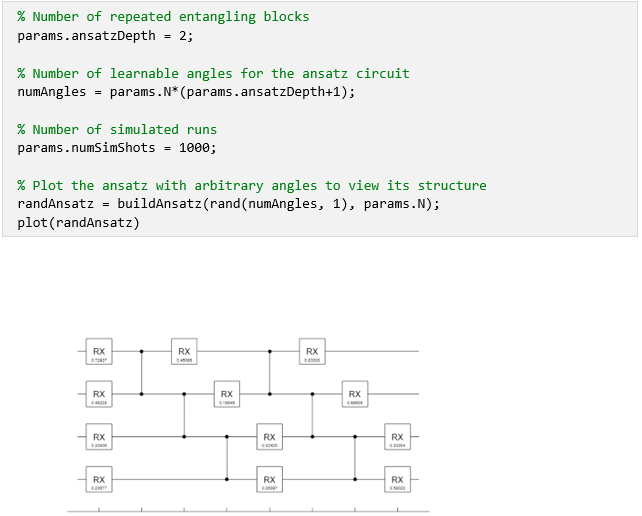Click the first control dot on the top qubit wire

(x=142, y=352)
